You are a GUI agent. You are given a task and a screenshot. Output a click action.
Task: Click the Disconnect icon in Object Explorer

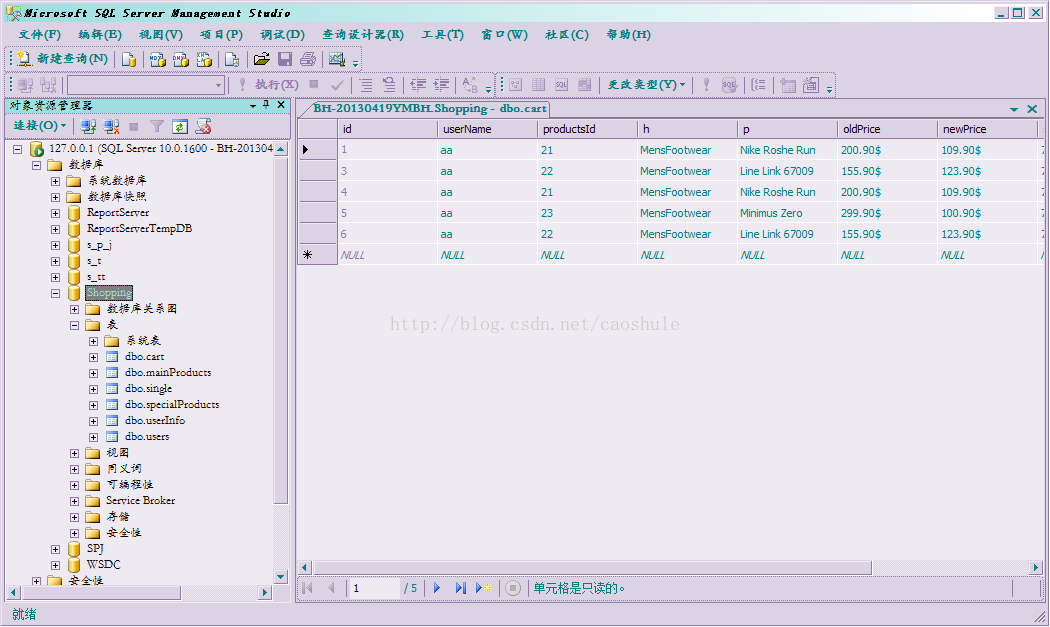[x=111, y=126]
